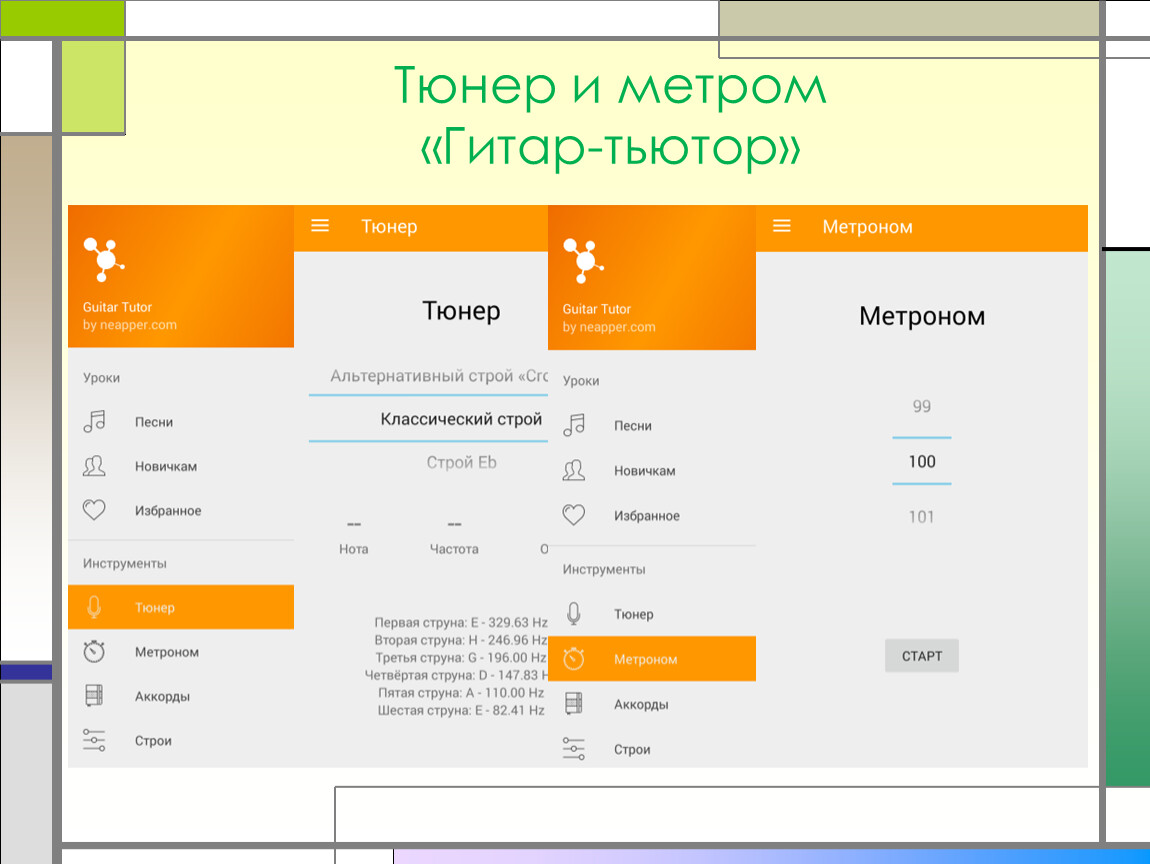The image size is (1150, 864).
Task: Click Четвёртая струна: D - 147.83 line
Action: click(x=456, y=675)
